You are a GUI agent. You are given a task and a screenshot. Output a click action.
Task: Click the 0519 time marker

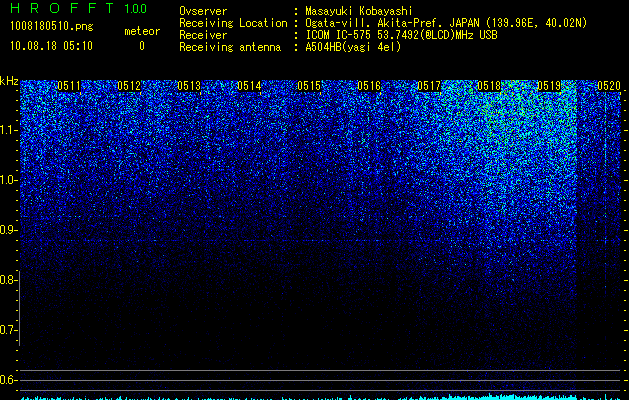(549, 86)
